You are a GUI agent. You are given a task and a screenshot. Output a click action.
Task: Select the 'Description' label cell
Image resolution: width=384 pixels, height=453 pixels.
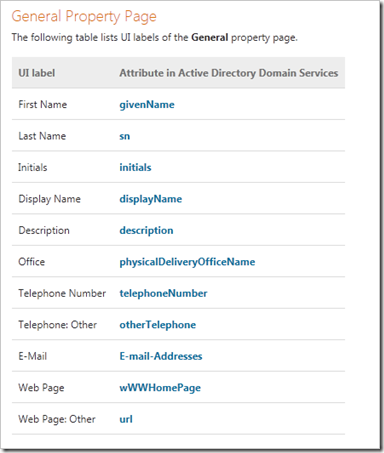44,230
